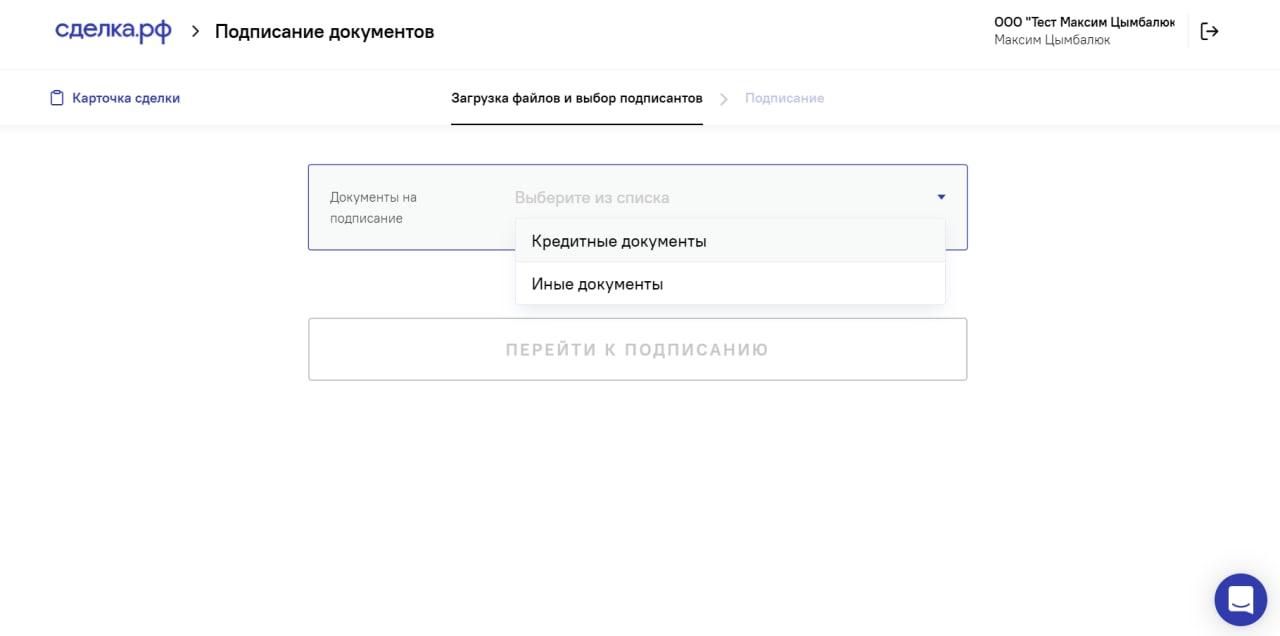The image size is (1280, 636).
Task: Click the clipboard icon beside Карточка сделки
Action: 57,97
